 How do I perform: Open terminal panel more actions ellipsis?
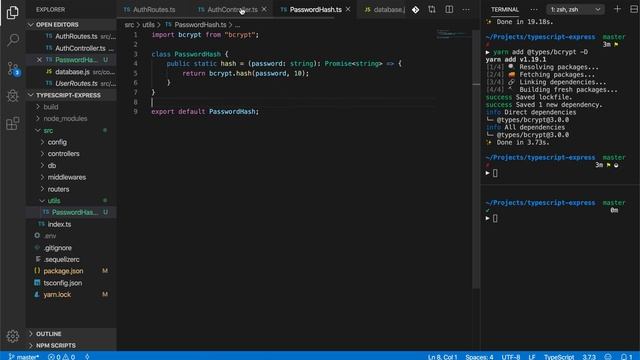(534, 9)
